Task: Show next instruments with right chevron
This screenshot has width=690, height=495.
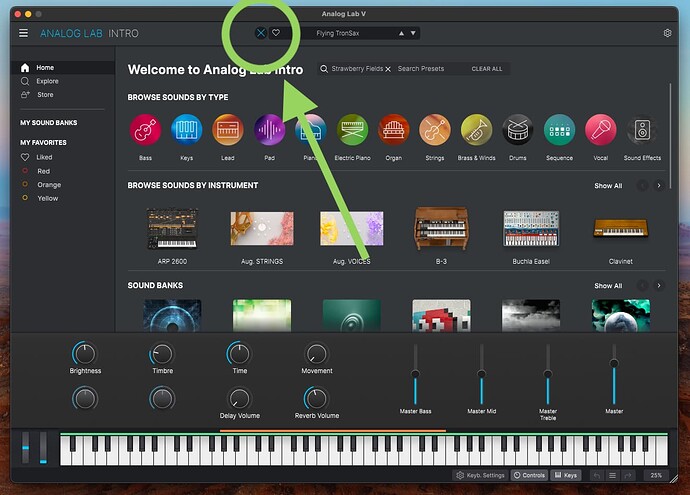Action: pos(659,186)
